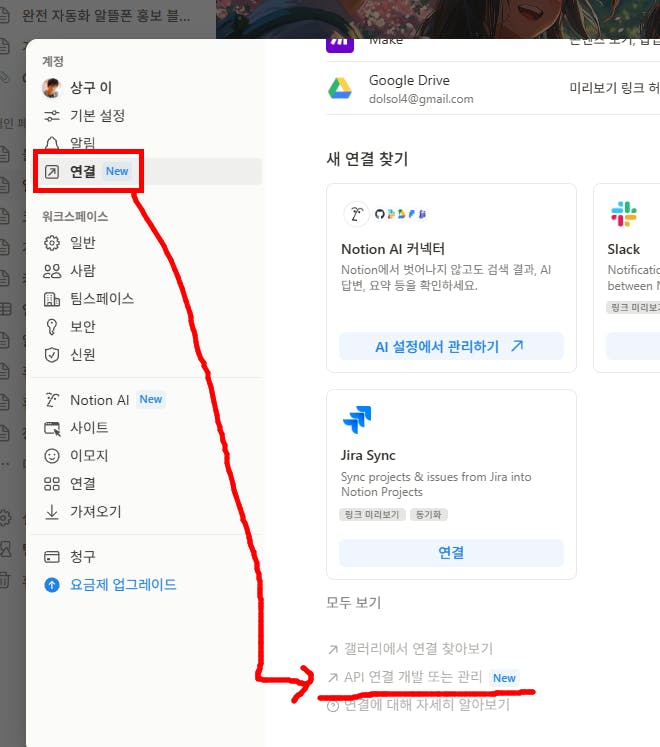The height and width of the screenshot is (747, 660).
Task: Click the Google Drive logo icon
Action: coord(340,89)
